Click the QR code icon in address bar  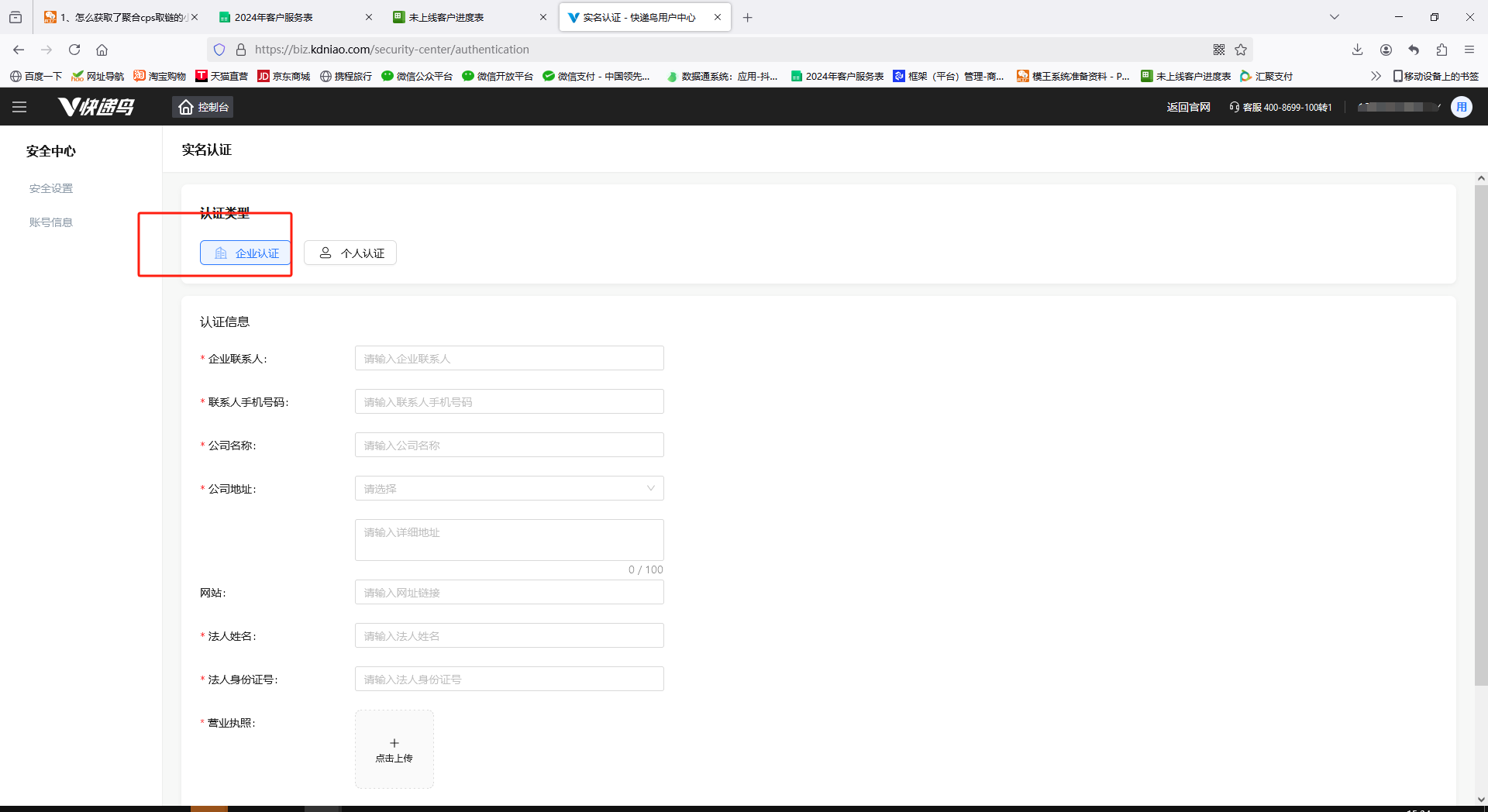pos(1219,50)
